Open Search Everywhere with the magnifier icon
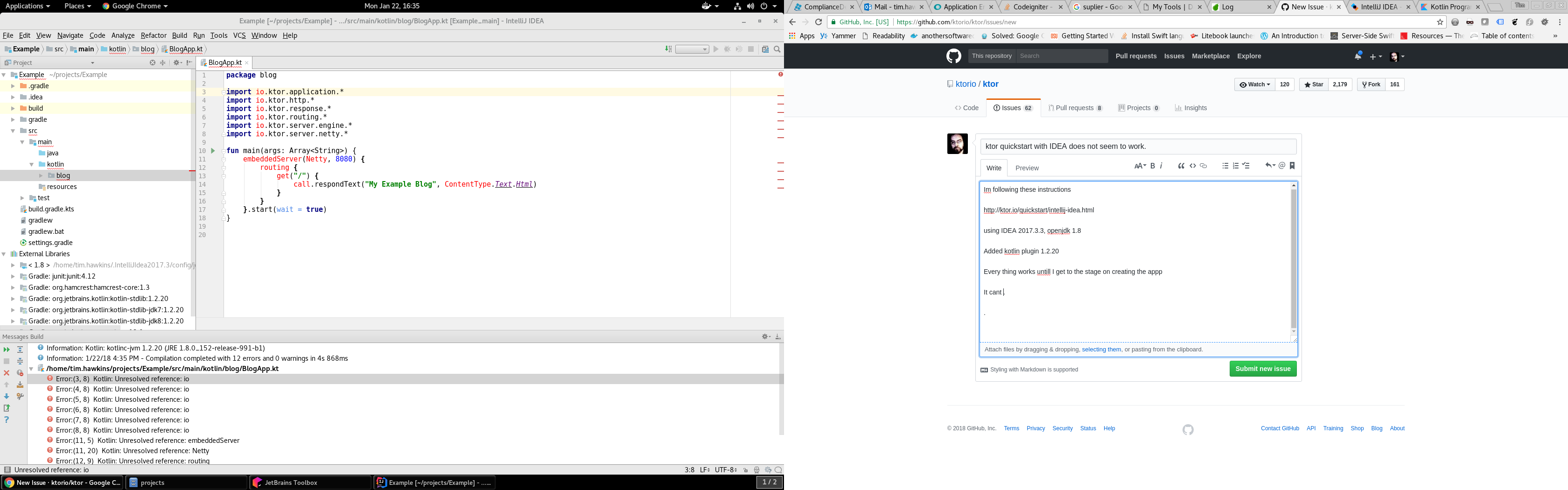The image size is (1568, 490). point(777,49)
